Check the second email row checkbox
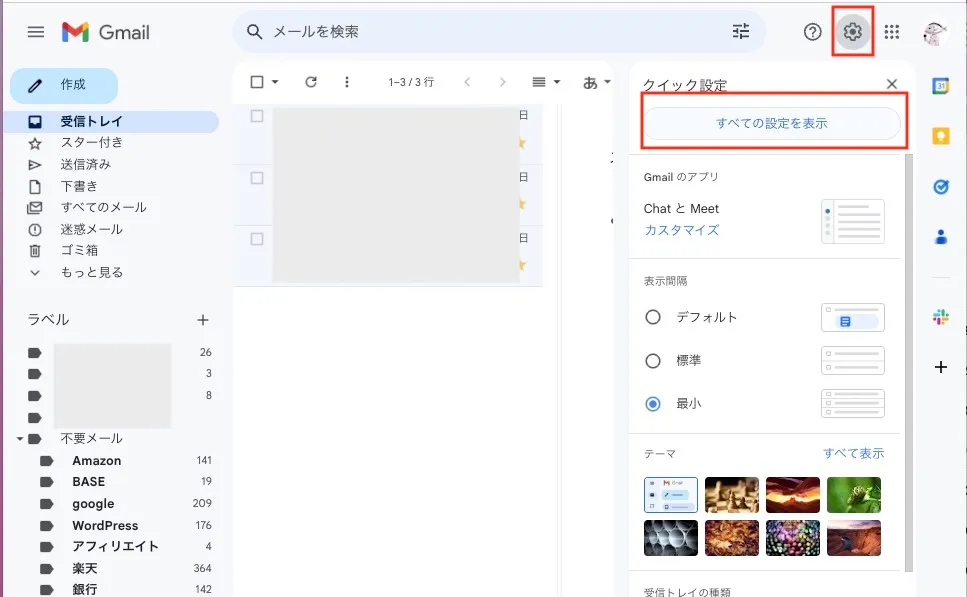Viewport: 967px width, 597px height. [x=257, y=178]
